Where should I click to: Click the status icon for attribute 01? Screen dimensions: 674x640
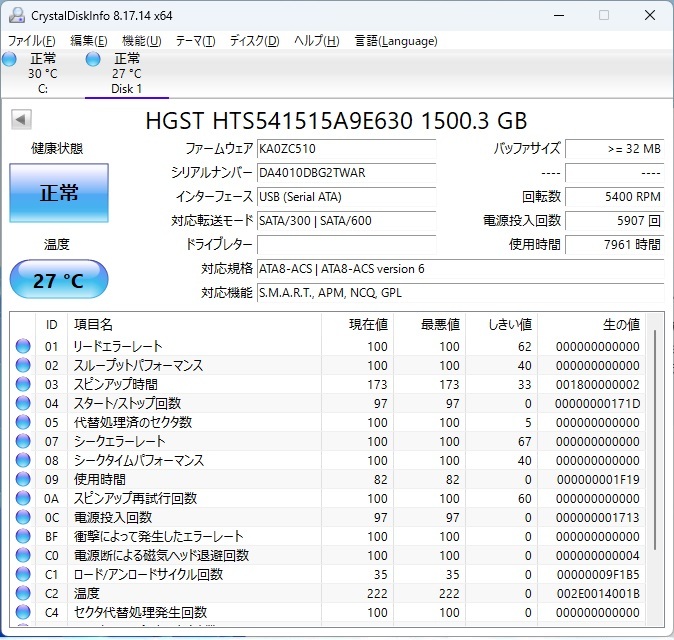(x=23, y=346)
